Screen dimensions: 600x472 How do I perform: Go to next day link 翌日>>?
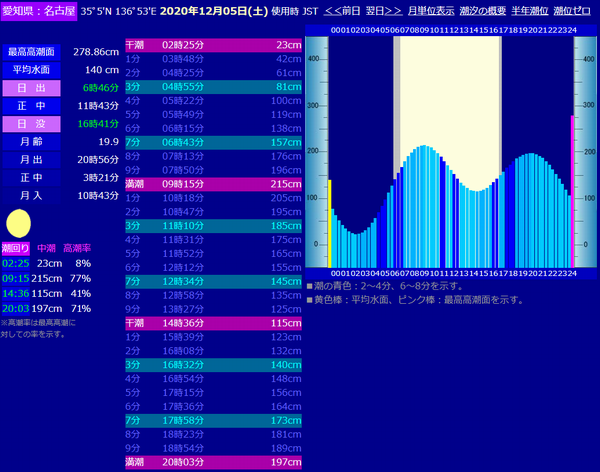383,11
